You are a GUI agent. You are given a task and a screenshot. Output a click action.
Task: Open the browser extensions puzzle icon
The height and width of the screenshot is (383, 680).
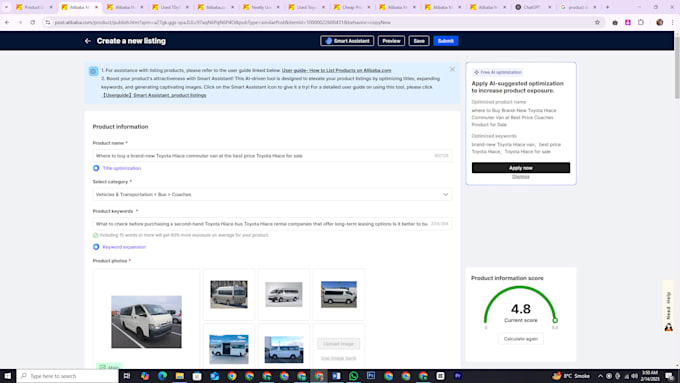click(641, 22)
